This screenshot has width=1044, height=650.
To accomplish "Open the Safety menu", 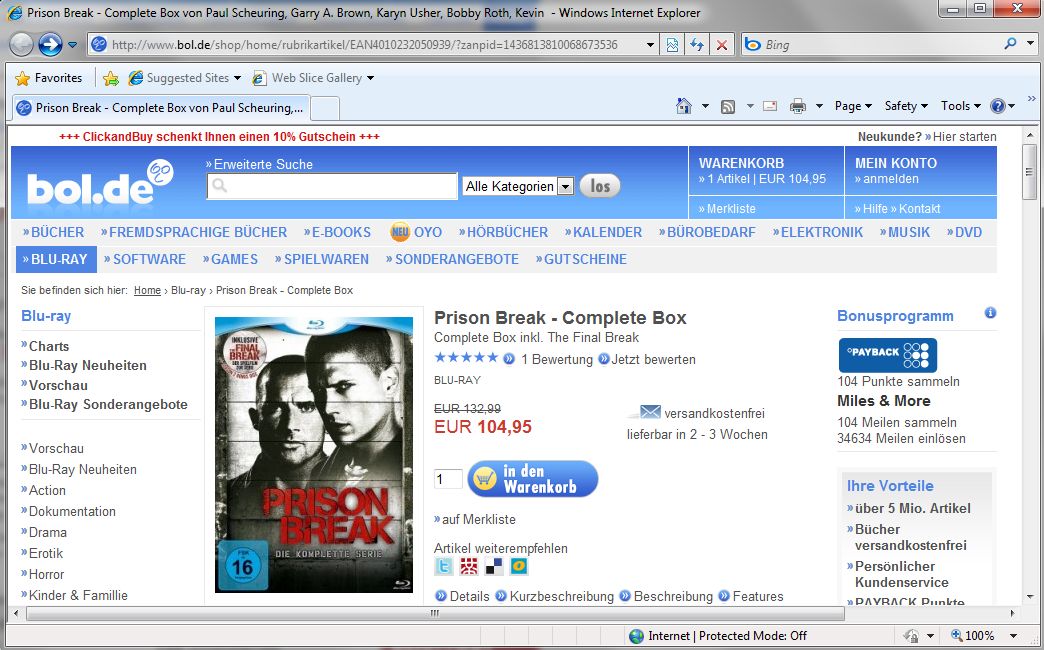I will 906,106.
